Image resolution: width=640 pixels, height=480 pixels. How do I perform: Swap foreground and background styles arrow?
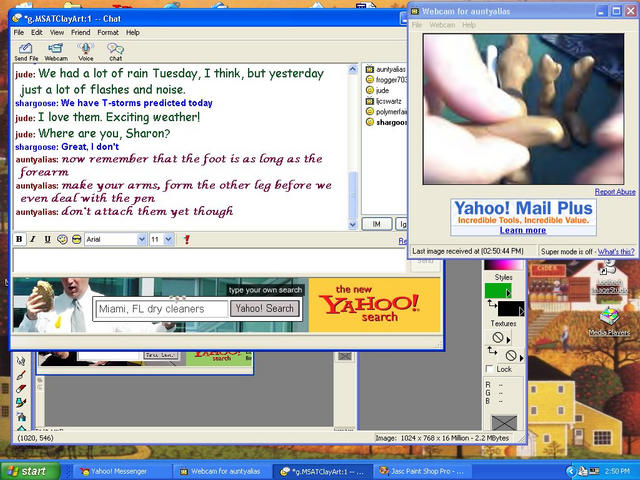tap(492, 304)
